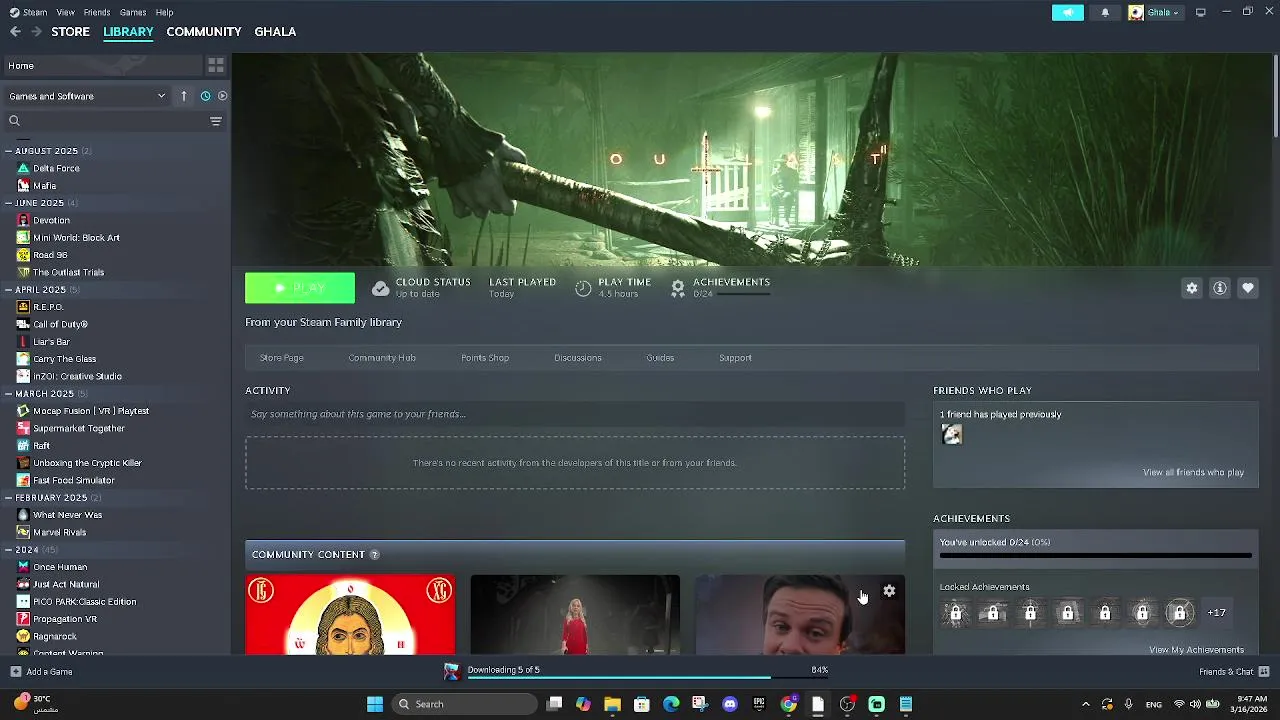Open game info icon in header
The width and height of the screenshot is (1280, 720).
[1220, 288]
